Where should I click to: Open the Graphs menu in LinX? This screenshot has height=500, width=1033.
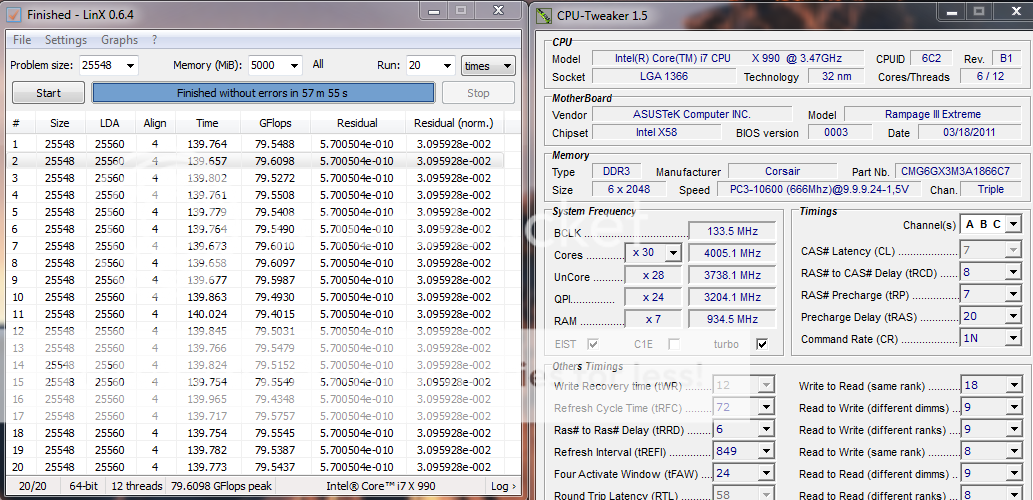[x=119, y=40]
